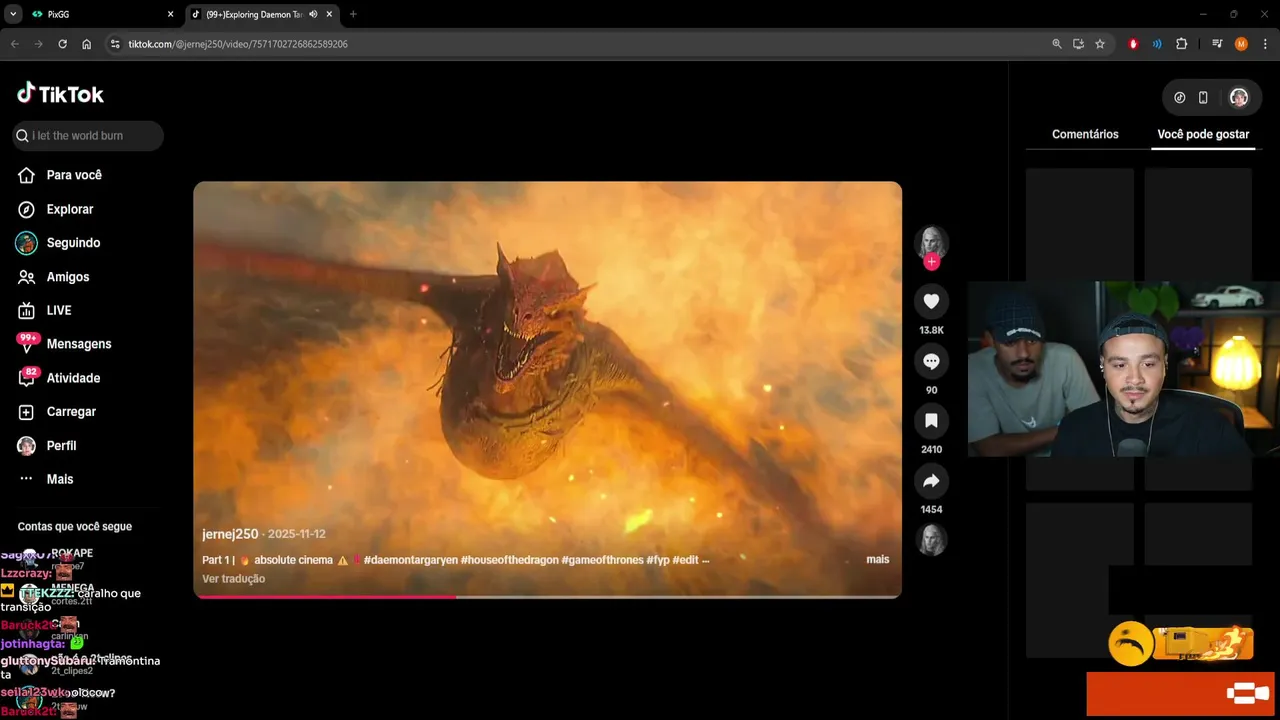Open the TikTok coins icon
The width and height of the screenshot is (1280, 720).
tap(1179, 97)
